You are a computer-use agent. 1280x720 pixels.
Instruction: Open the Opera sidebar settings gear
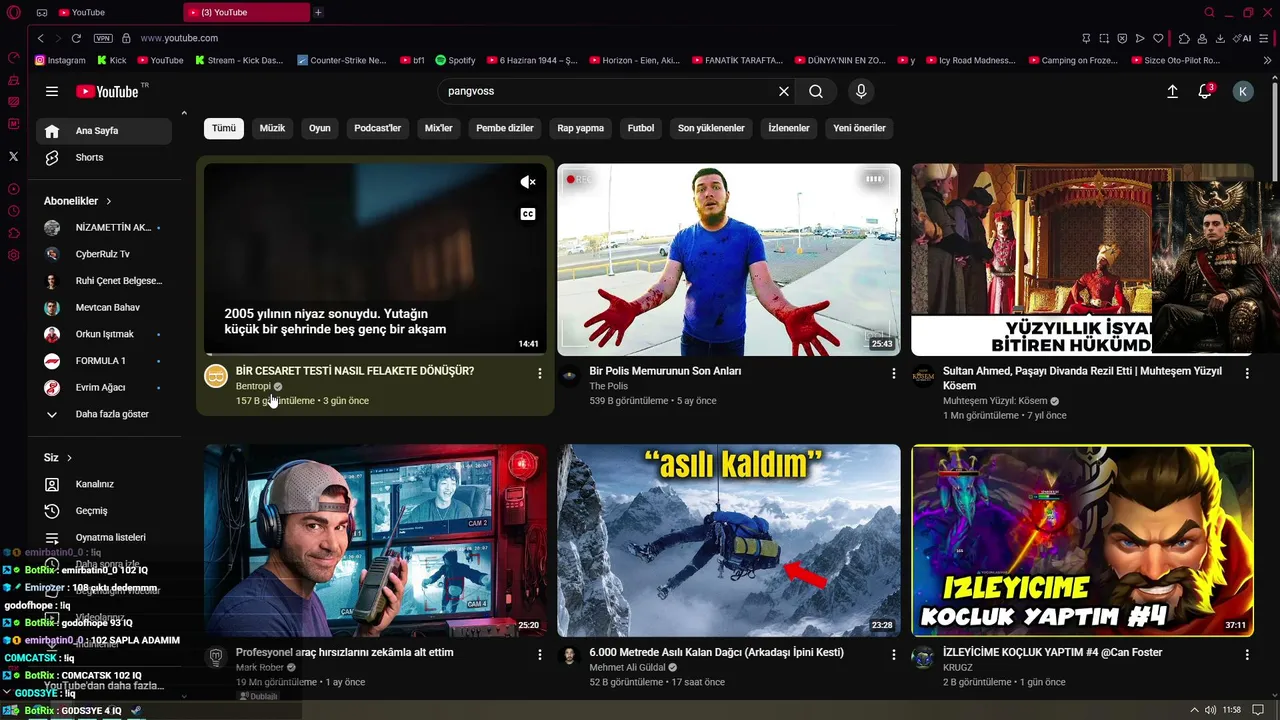13,255
